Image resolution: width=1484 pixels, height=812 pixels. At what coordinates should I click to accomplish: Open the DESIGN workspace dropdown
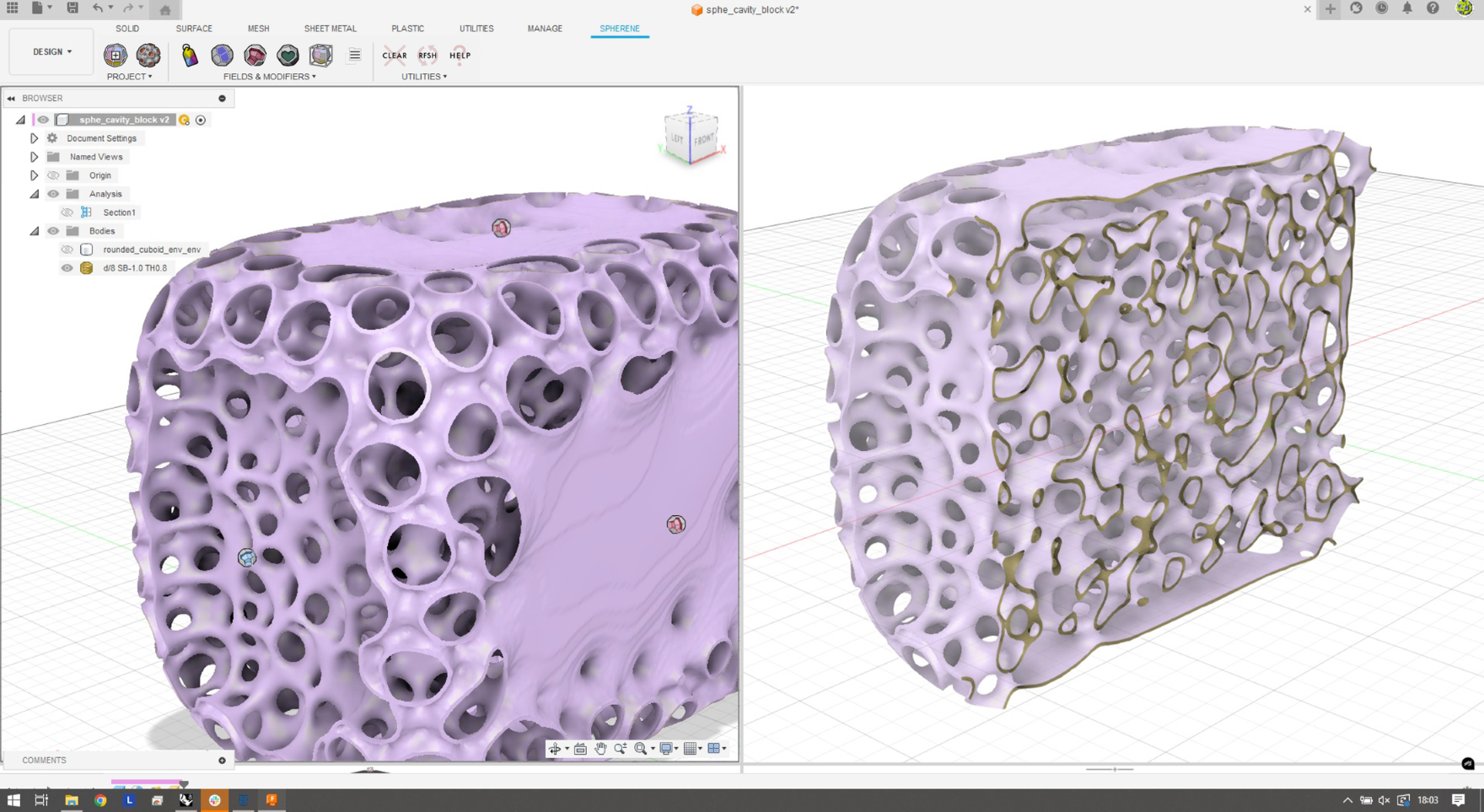pyautogui.click(x=52, y=52)
